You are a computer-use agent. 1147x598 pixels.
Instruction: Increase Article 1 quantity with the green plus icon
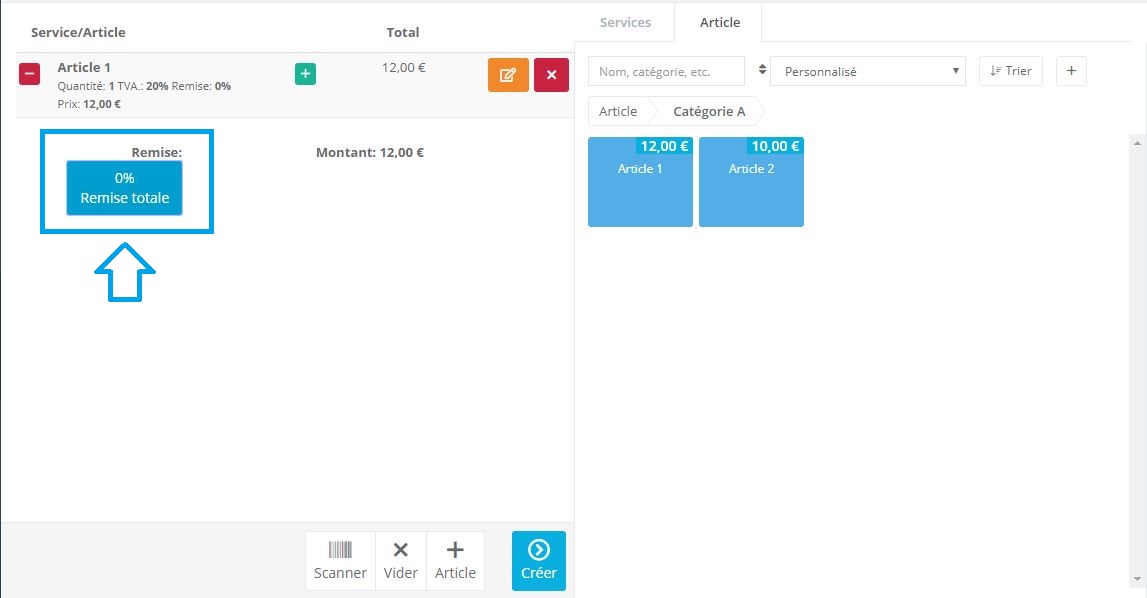pyautogui.click(x=305, y=74)
